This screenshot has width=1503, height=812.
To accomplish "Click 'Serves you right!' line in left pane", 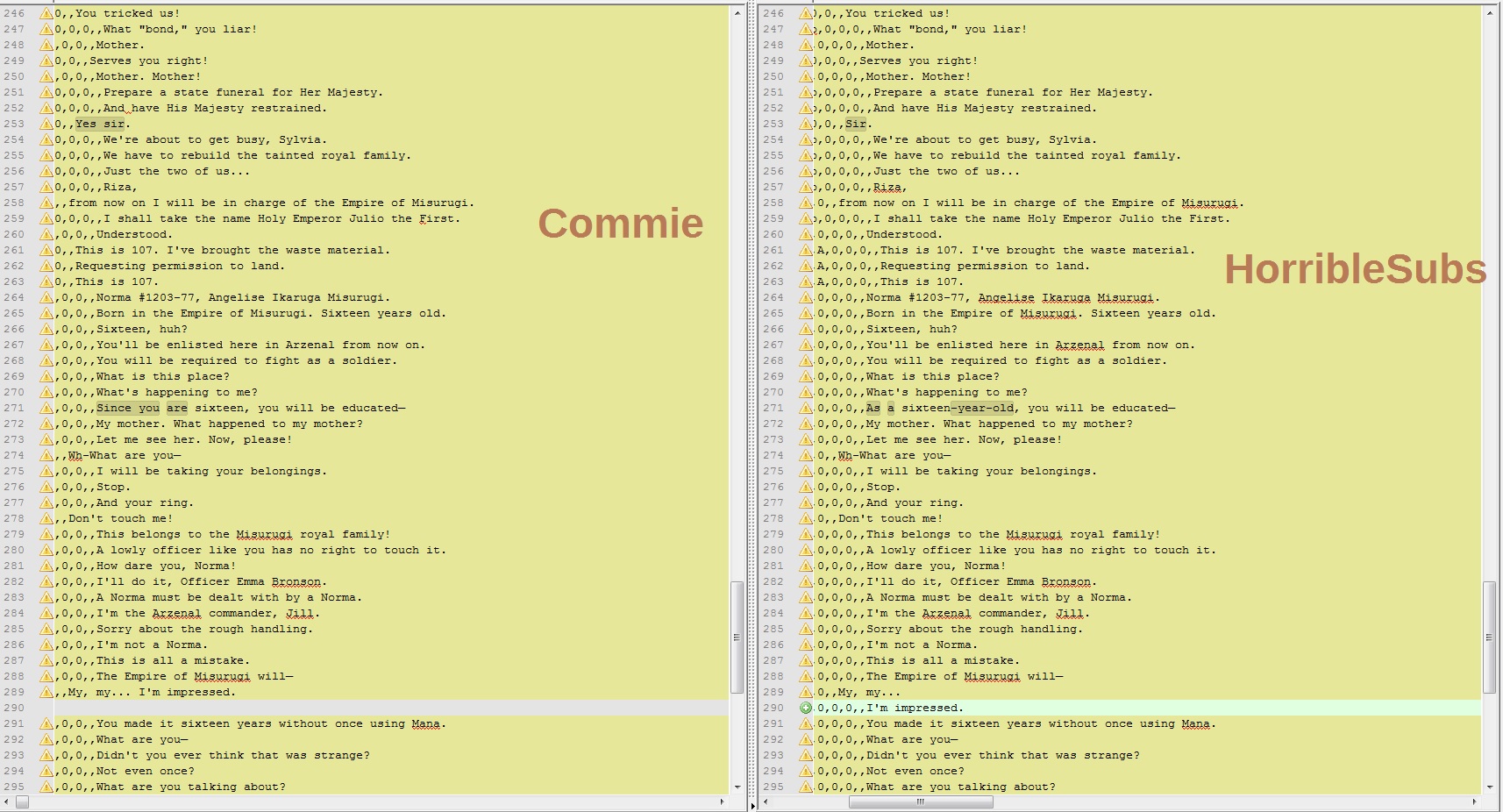I will [148, 61].
